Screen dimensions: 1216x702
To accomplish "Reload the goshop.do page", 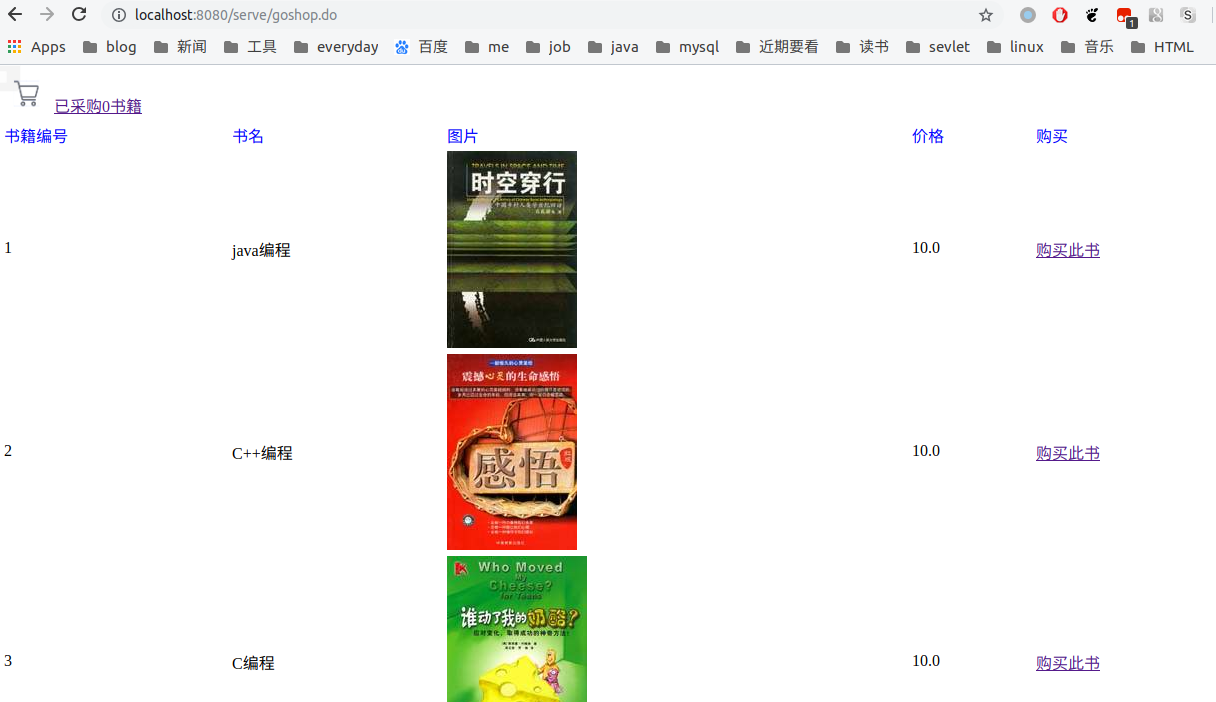I will tap(79, 14).
